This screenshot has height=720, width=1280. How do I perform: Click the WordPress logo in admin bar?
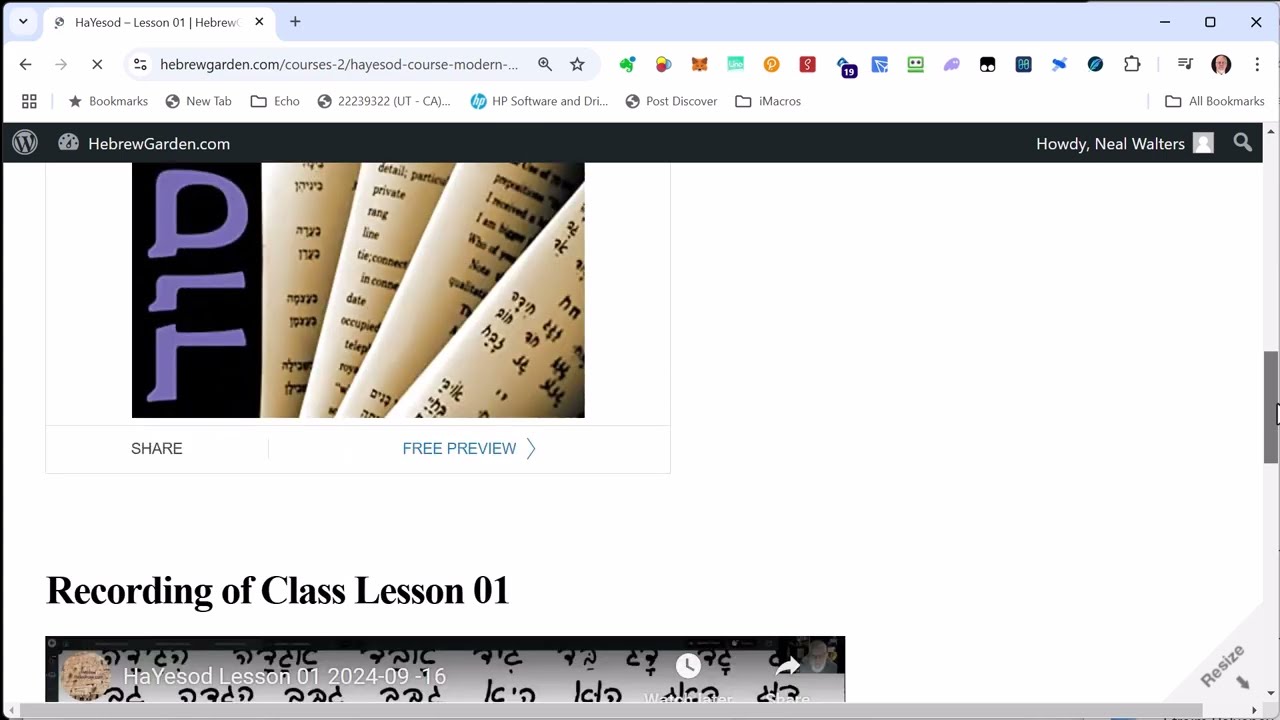pos(25,143)
